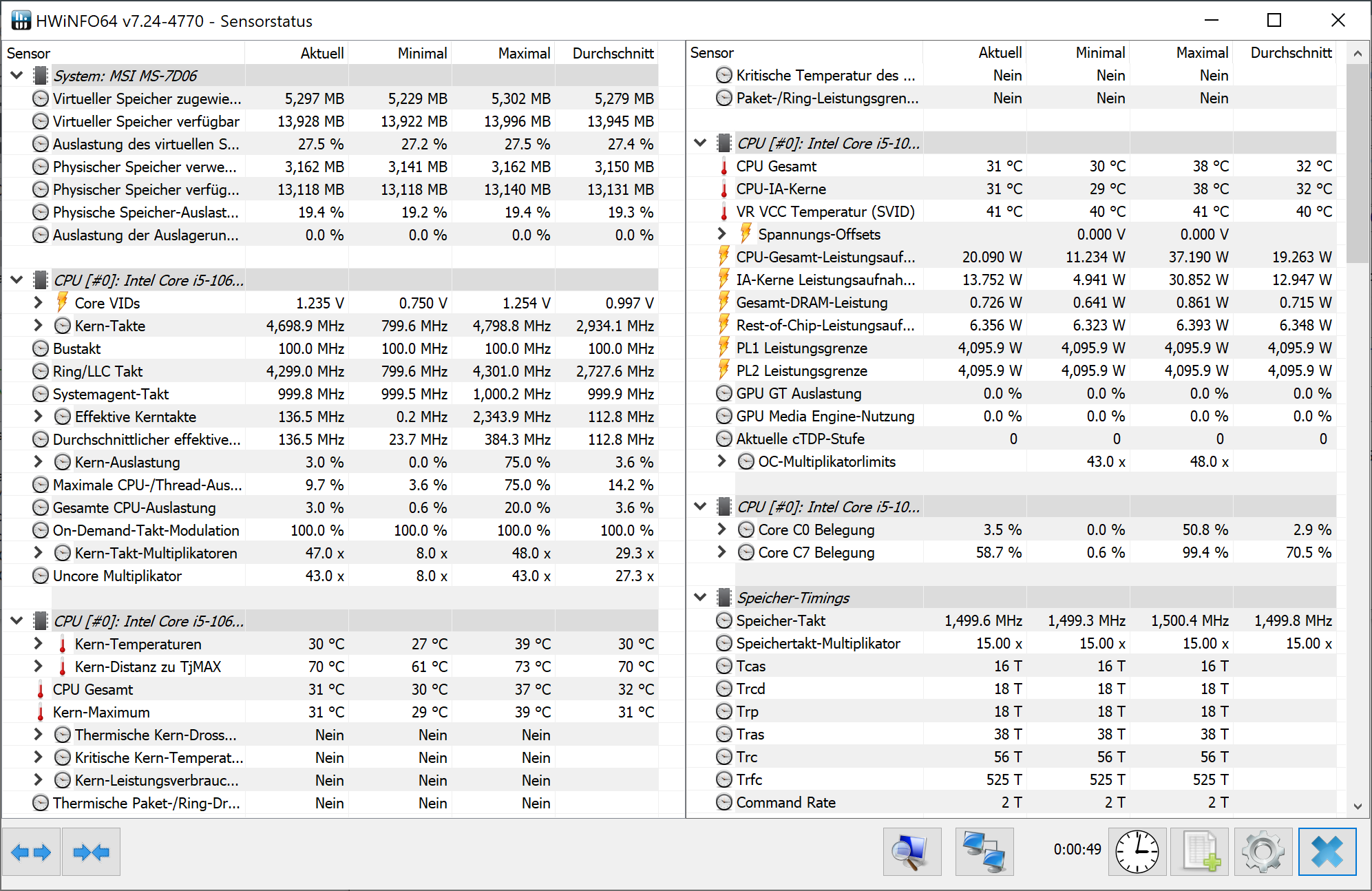Open the network remote monitoring computers icon
The width and height of the screenshot is (1372, 891).
click(x=984, y=852)
